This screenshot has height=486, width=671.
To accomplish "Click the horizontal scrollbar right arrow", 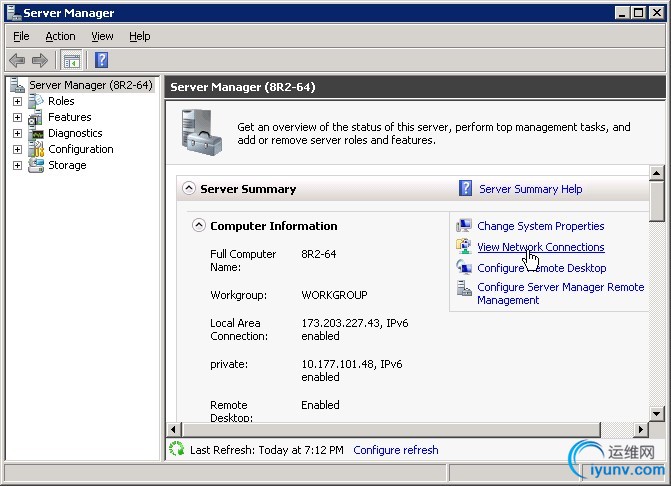I will point(641,429).
